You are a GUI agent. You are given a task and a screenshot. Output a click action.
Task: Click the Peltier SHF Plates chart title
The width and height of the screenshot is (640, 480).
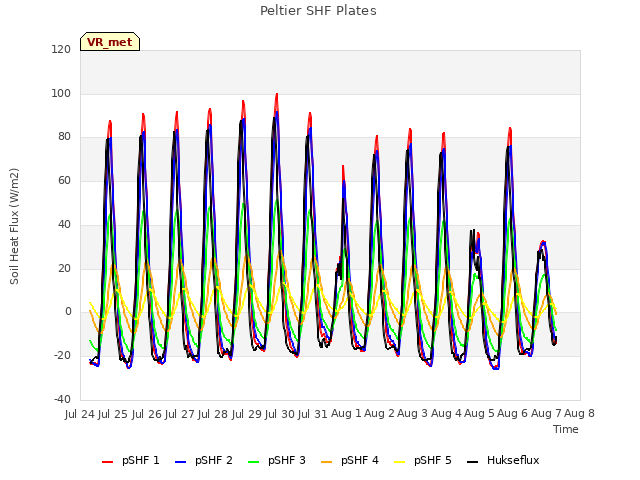tap(318, 11)
